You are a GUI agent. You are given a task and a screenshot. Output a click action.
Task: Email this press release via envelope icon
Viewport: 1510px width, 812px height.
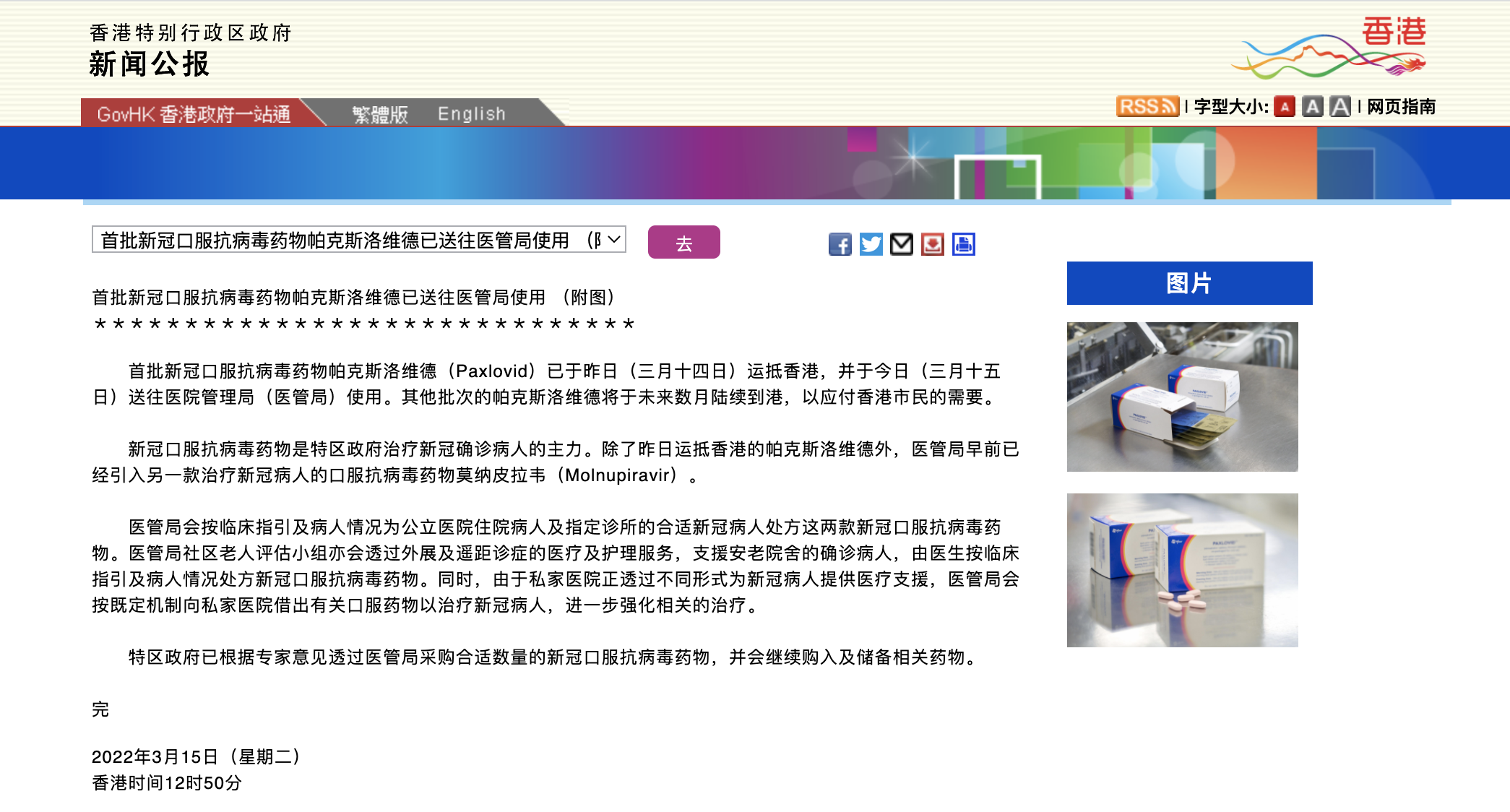(902, 244)
